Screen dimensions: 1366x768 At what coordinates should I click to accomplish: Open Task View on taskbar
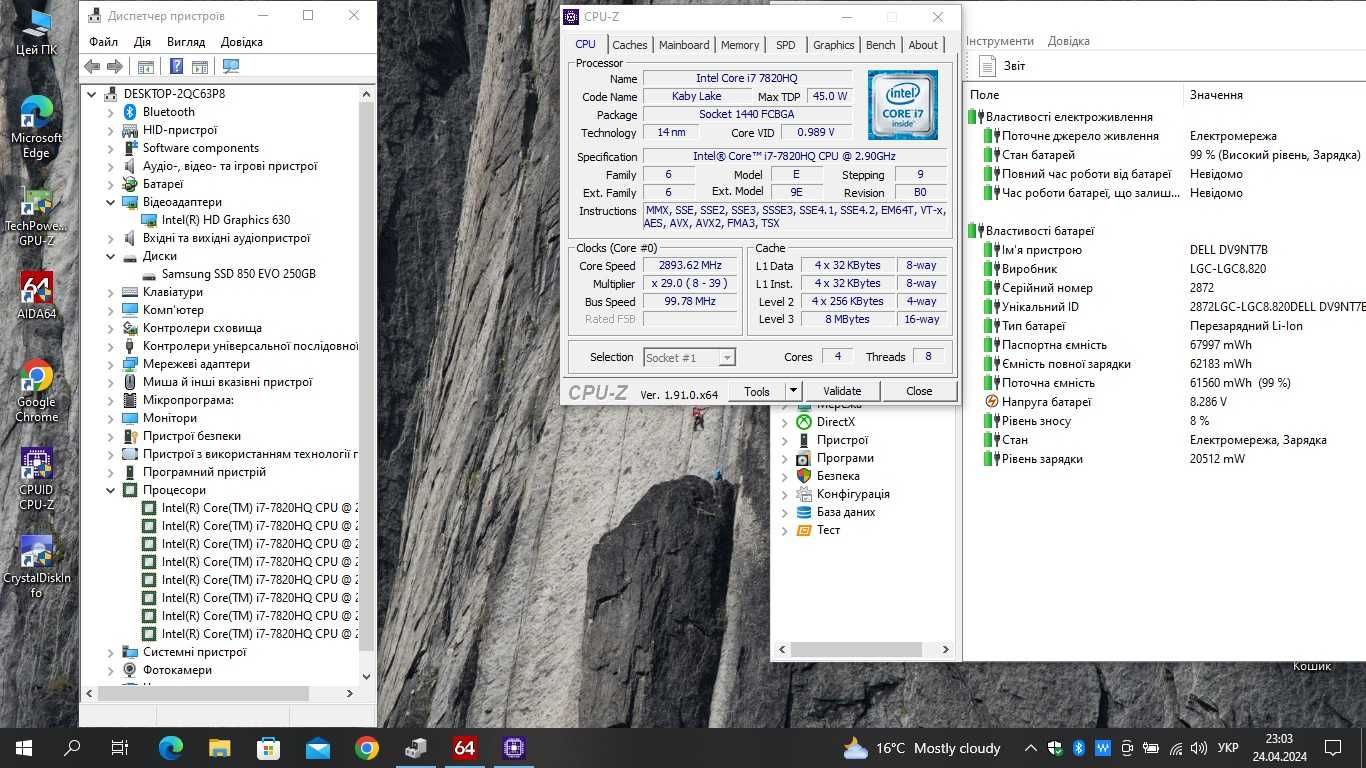coord(120,748)
